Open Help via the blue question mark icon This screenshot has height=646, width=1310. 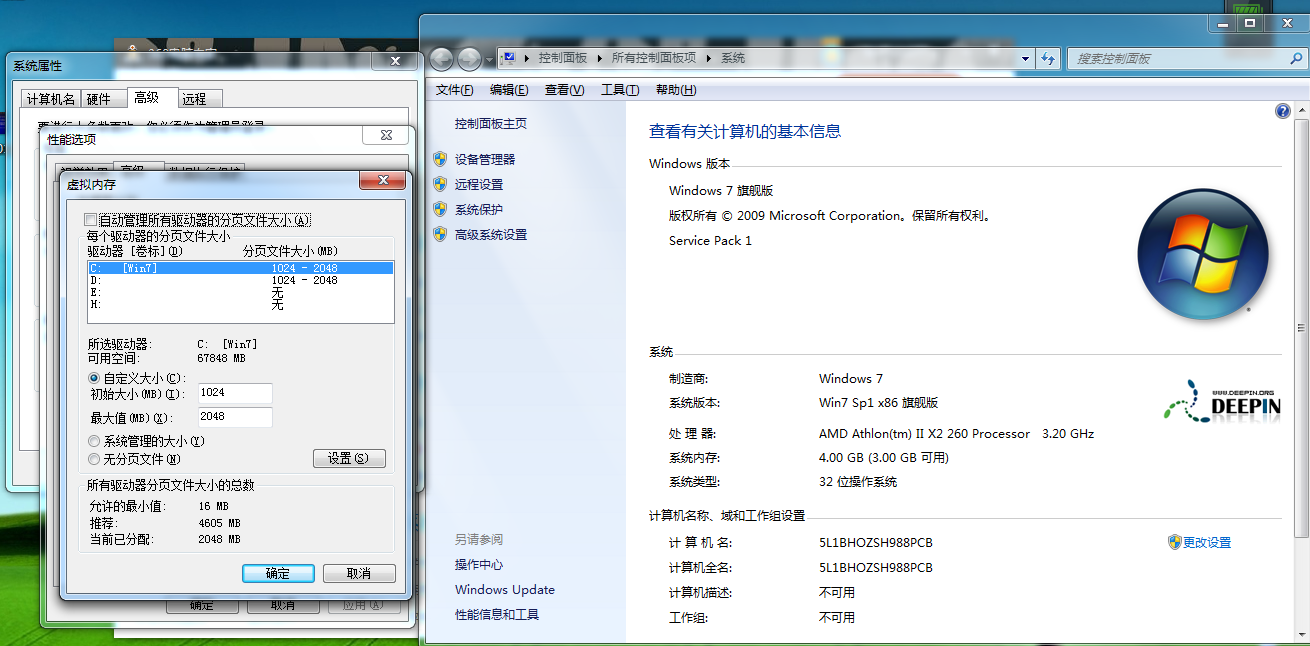[1283, 110]
